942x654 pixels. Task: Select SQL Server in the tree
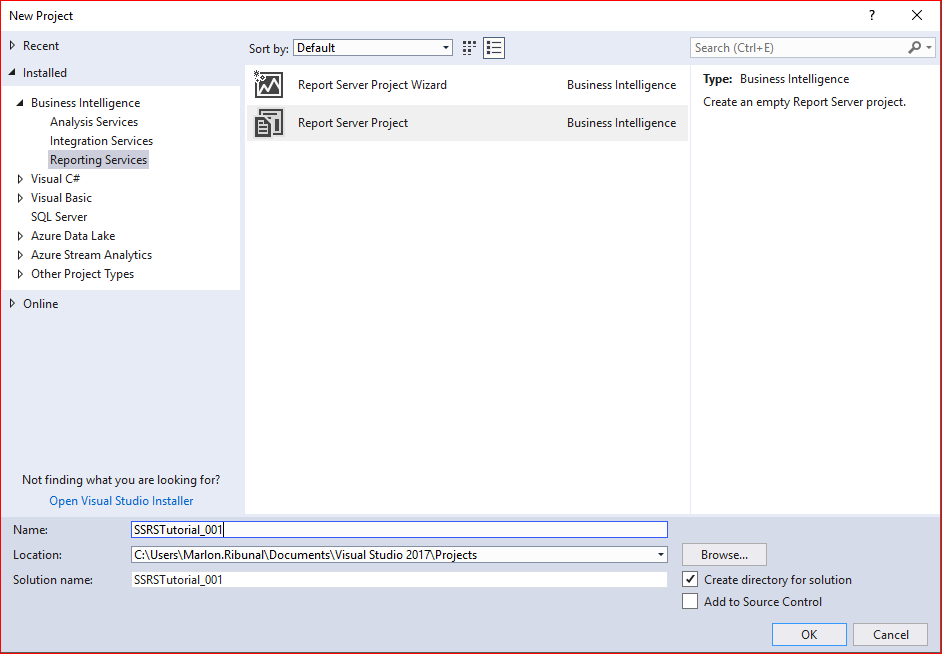59,217
